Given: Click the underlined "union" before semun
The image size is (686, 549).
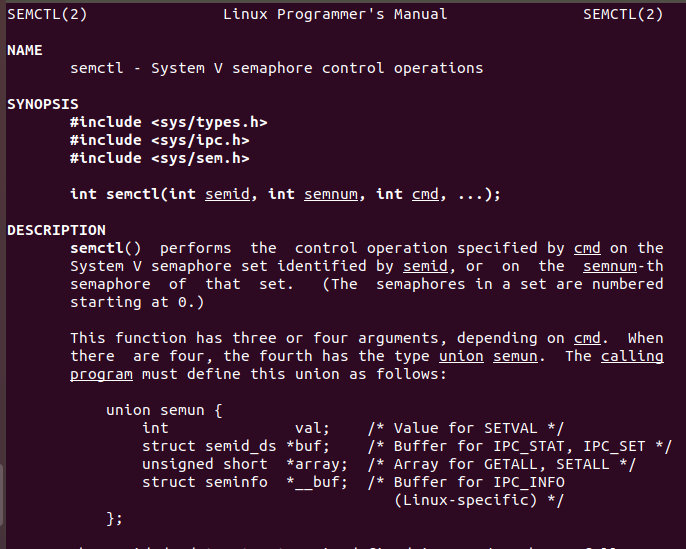Looking at the screenshot, I should click(x=461, y=356).
